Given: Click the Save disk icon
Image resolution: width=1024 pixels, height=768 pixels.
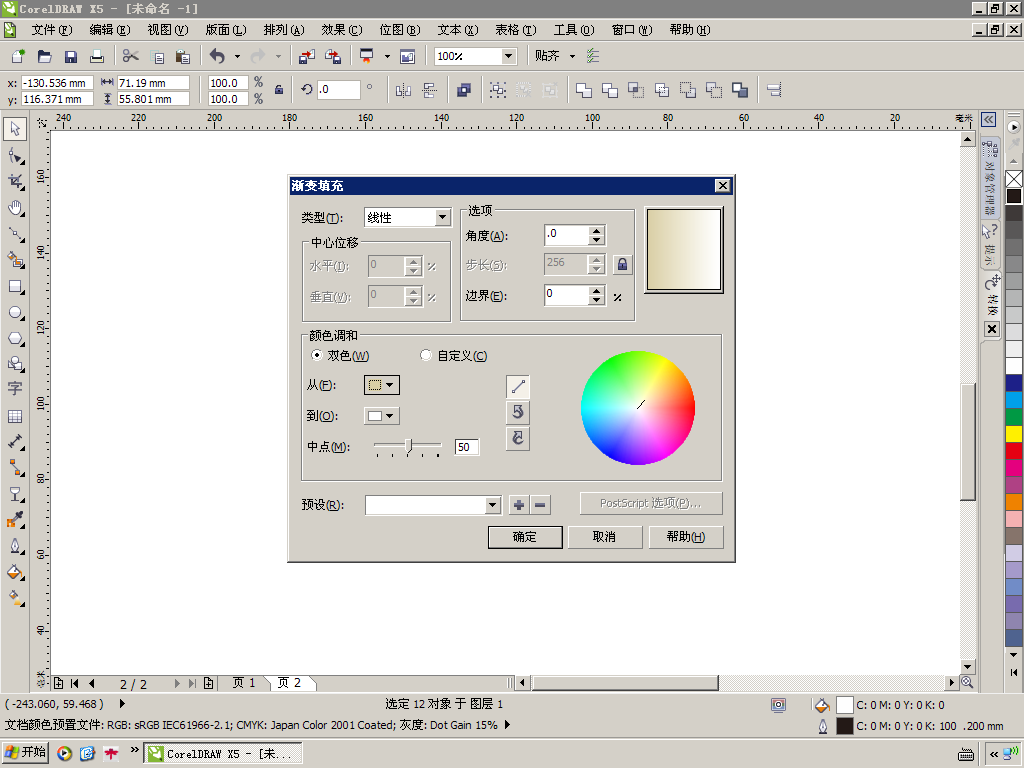Looking at the screenshot, I should tap(71, 57).
